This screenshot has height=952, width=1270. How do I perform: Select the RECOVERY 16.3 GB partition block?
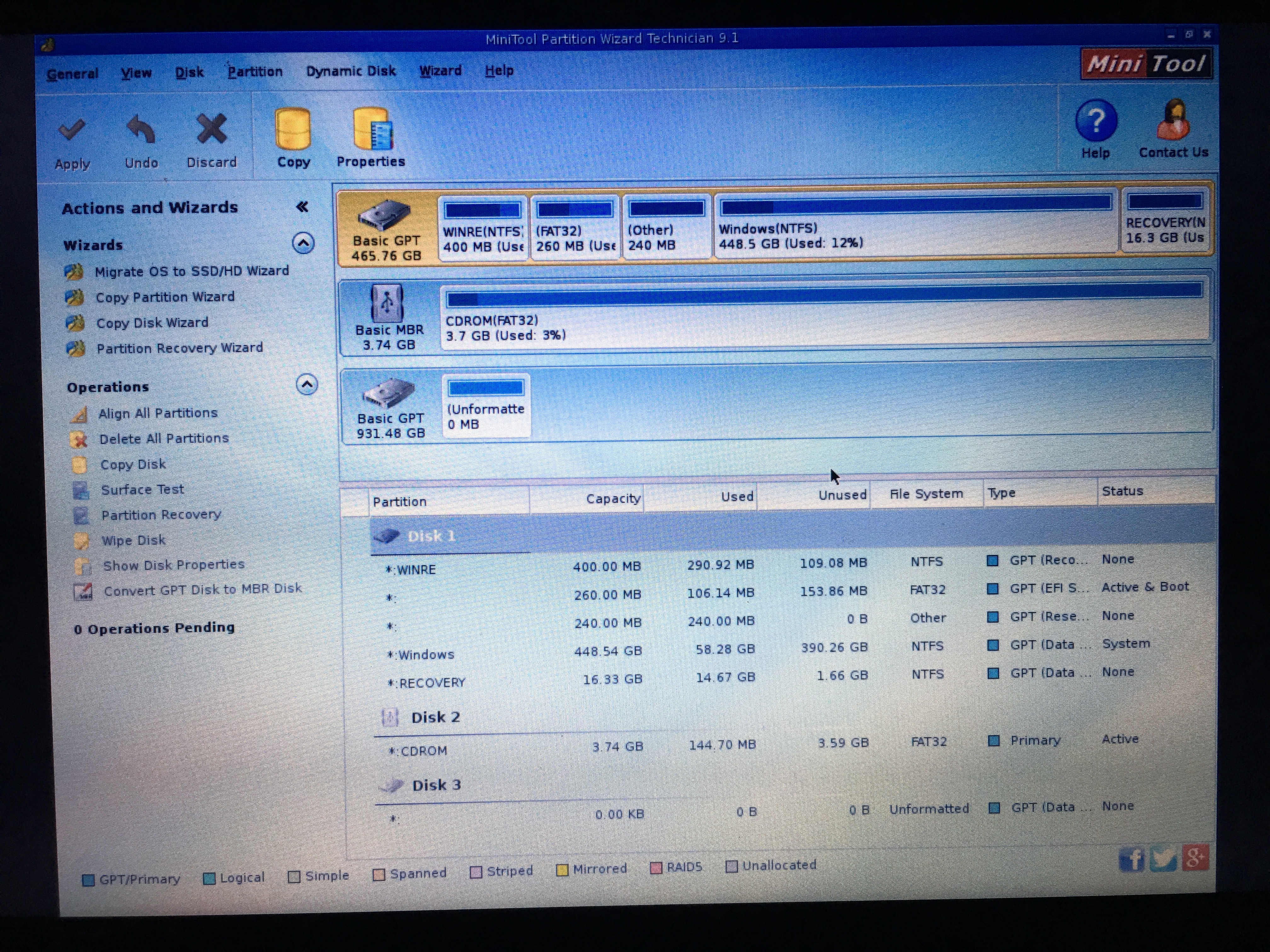click(x=1165, y=220)
